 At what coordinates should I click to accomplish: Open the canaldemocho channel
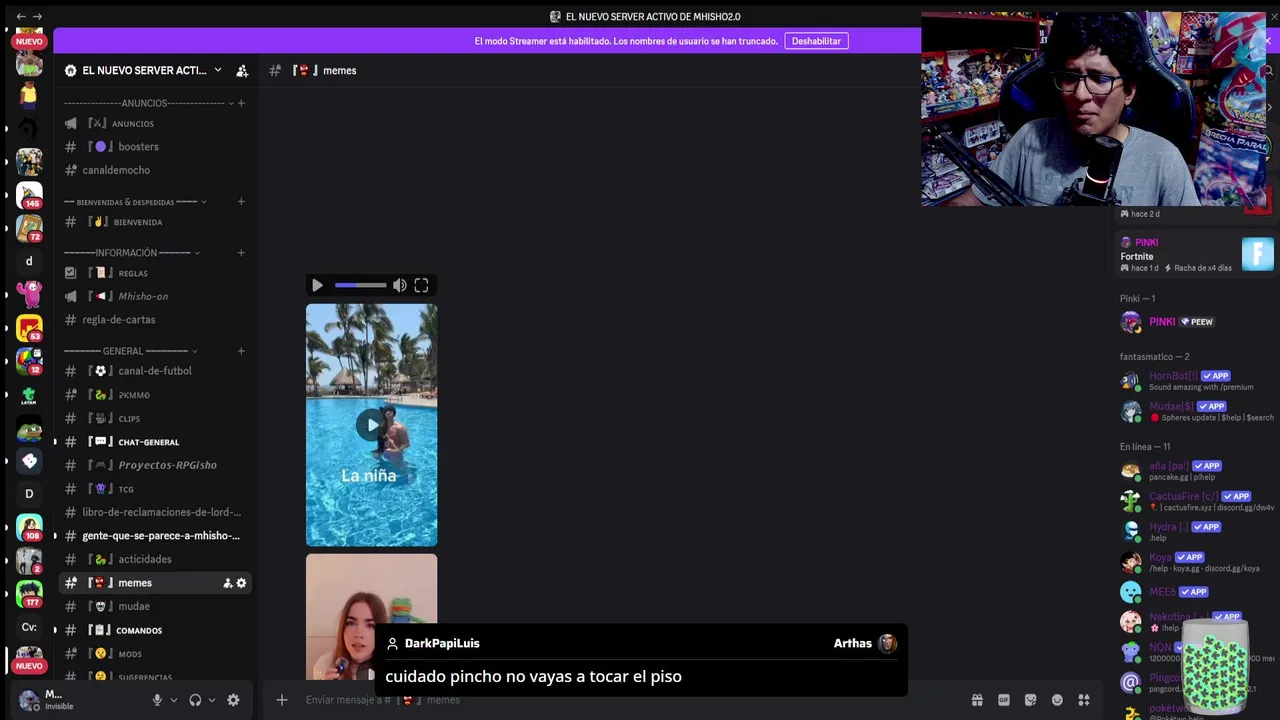pos(154,170)
